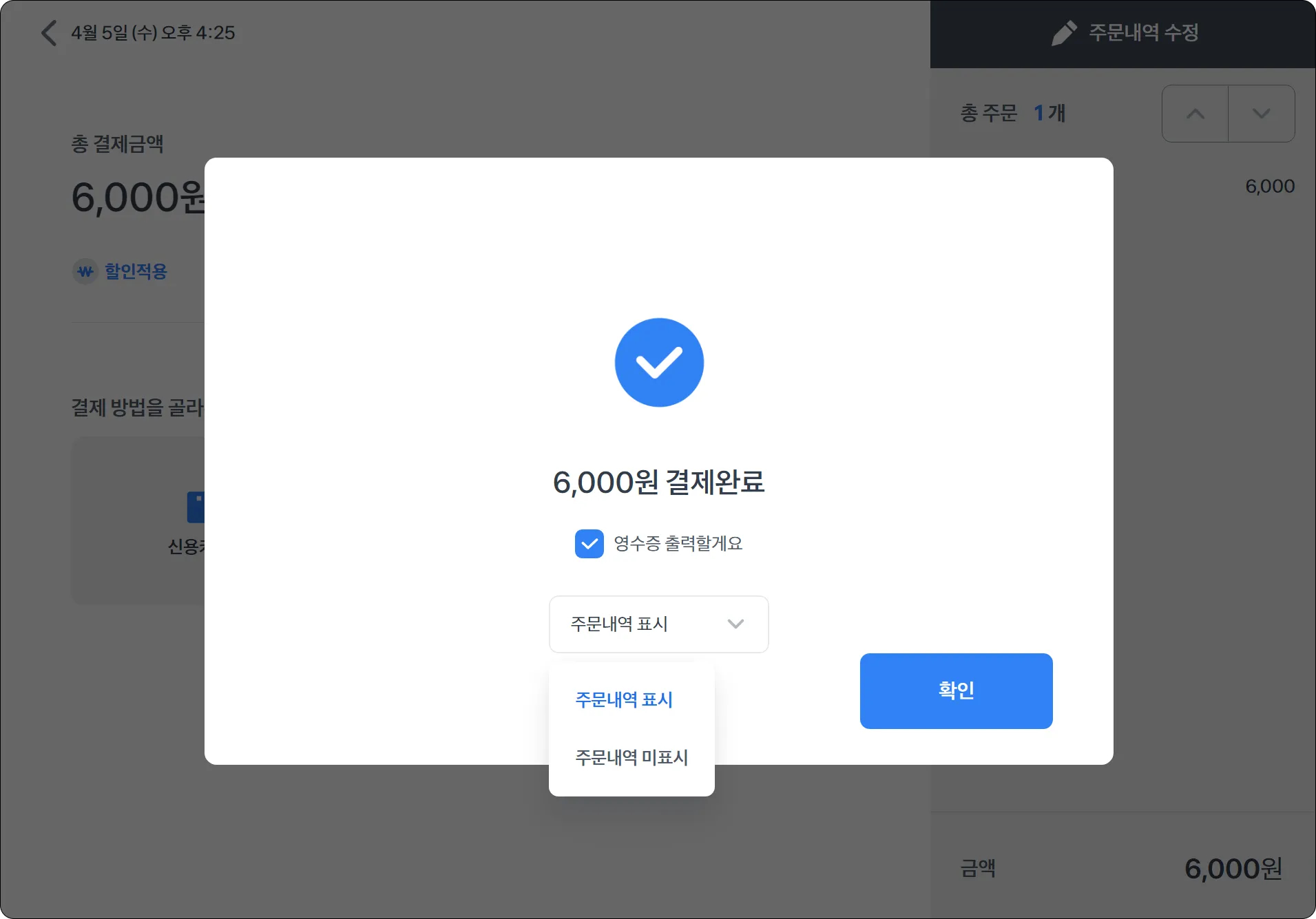Click the up arrow order scroll button
This screenshot has height=919, width=1316.
[1195, 114]
